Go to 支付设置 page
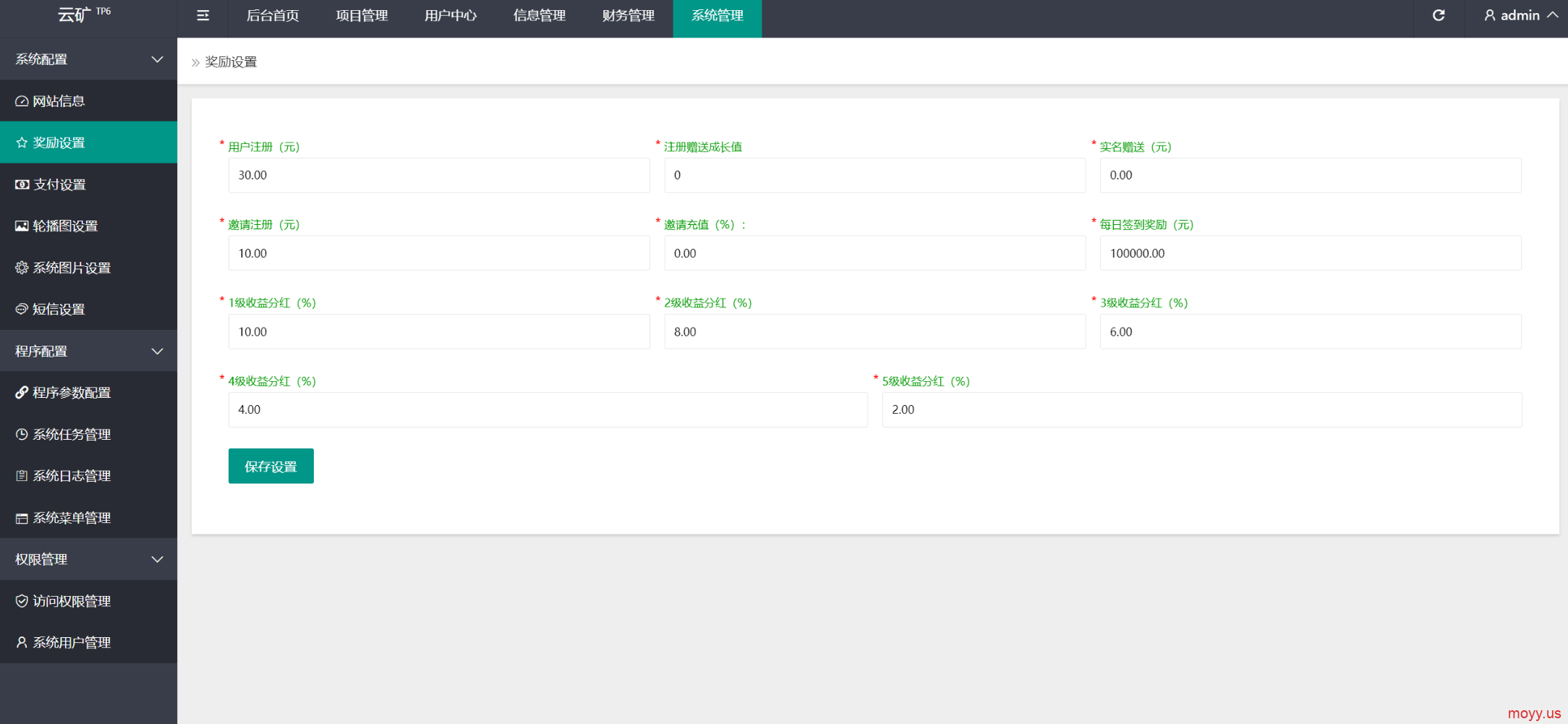1568x724 pixels. click(88, 184)
